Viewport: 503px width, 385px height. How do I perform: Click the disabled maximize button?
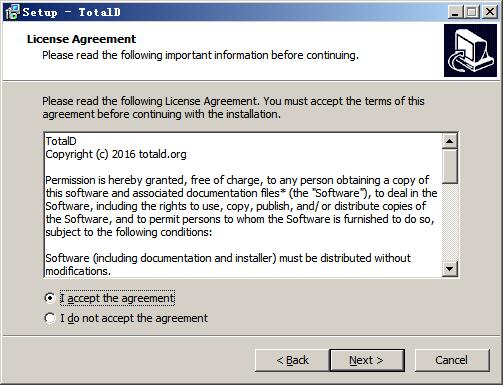coord(472,12)
